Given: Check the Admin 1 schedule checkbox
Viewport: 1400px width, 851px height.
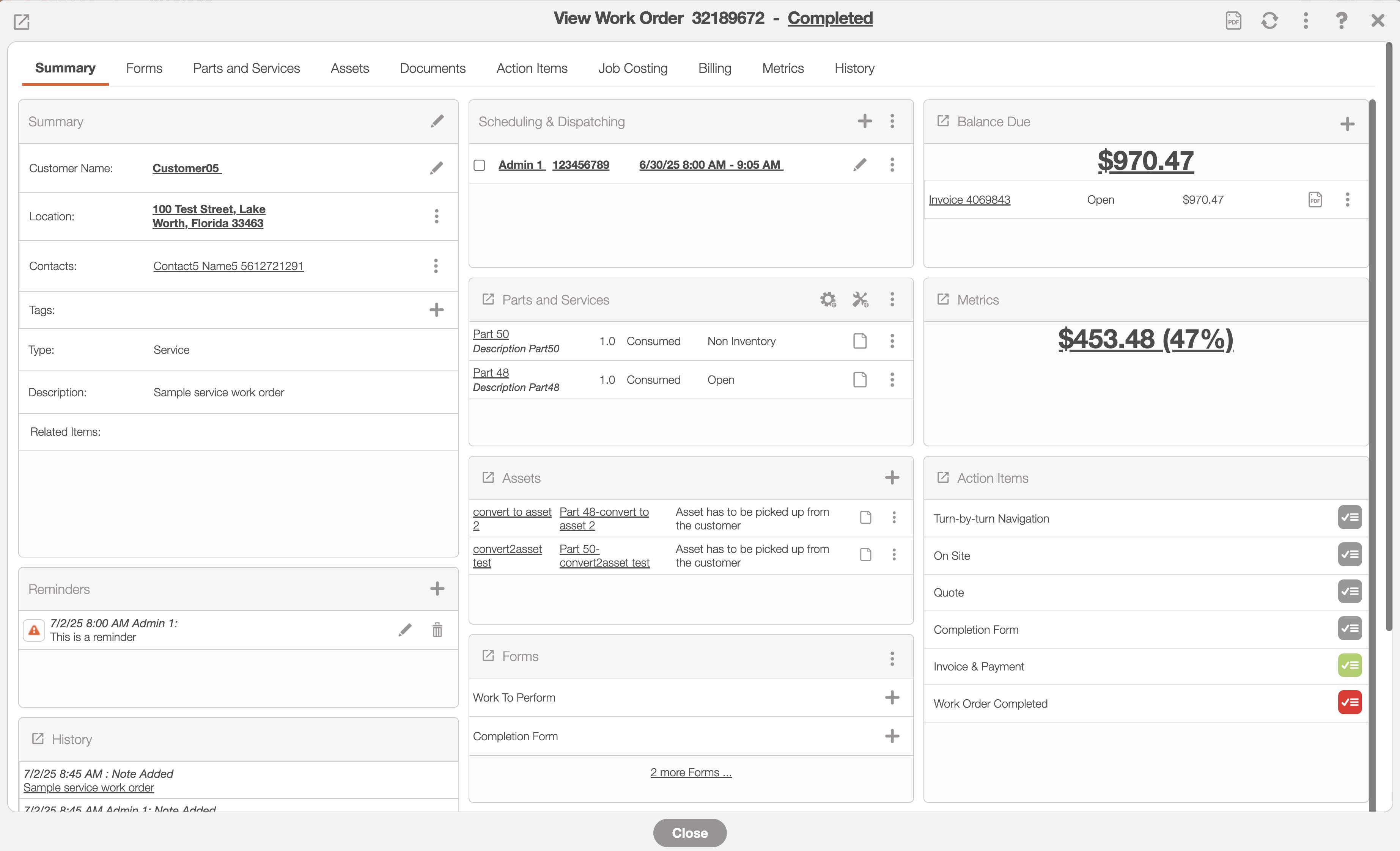Looking at the screenshot, I should 480,165.
